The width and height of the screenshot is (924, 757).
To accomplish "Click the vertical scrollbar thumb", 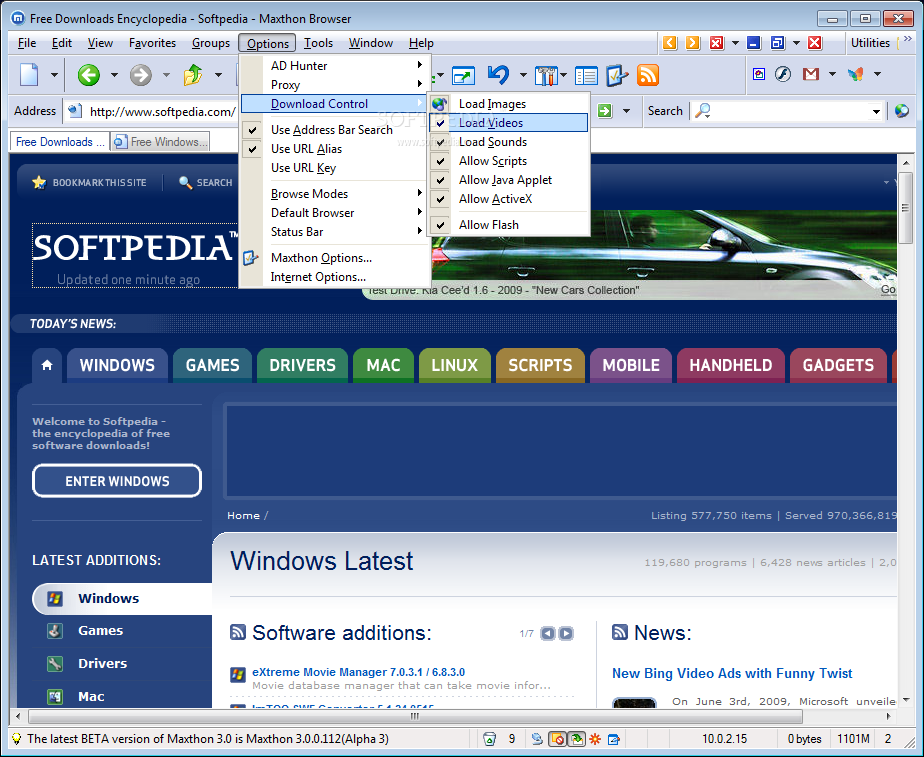I will 905,207.
